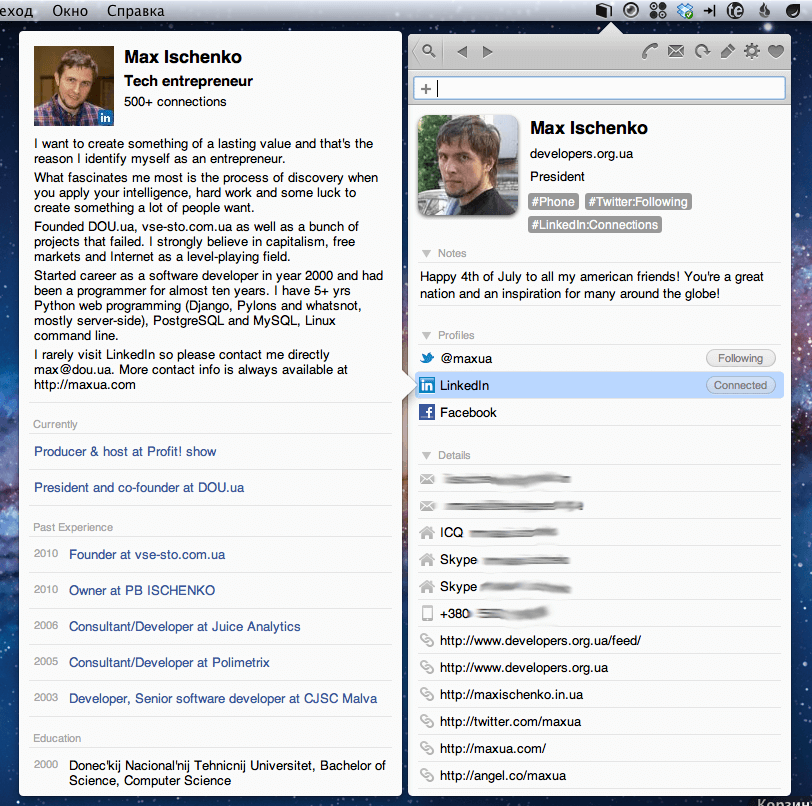
Task: Open Producer & host at Profit! show
Action: pos(125,451)
